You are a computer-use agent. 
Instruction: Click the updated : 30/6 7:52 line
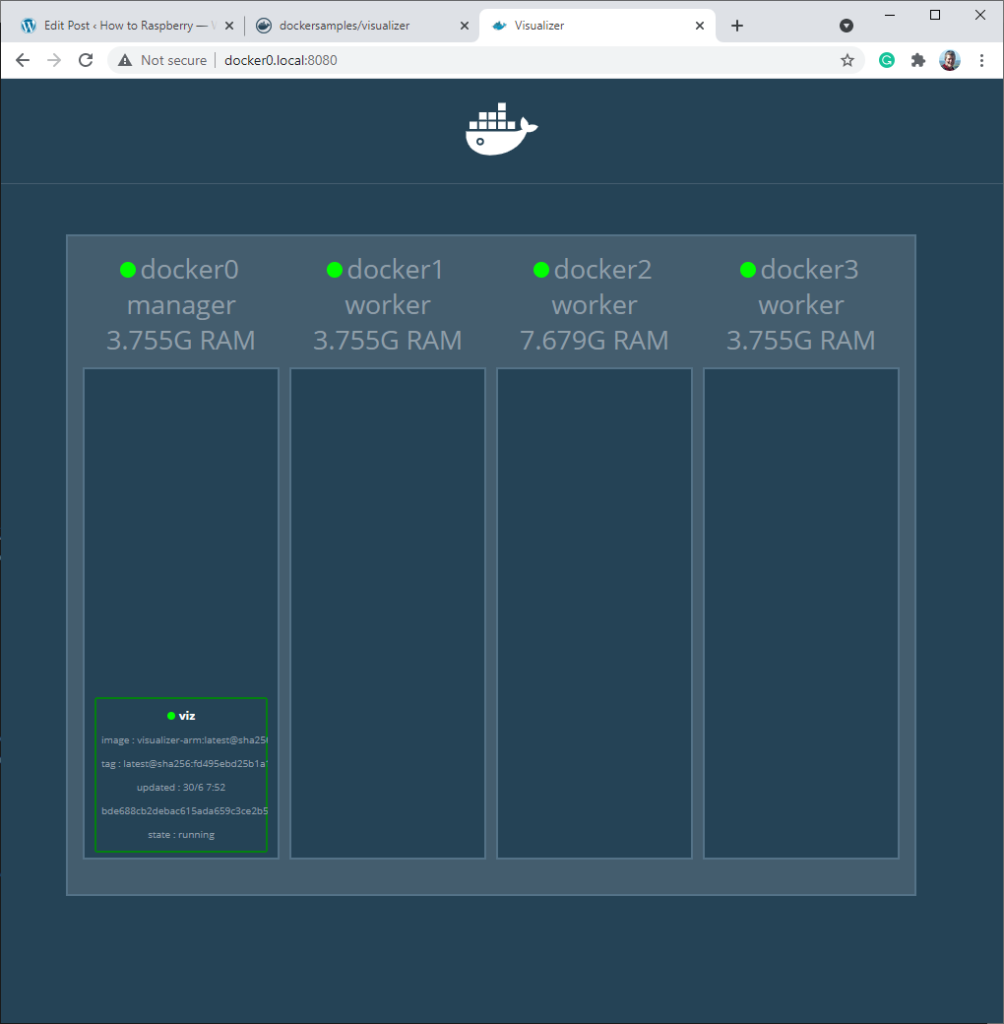click(181, 788)
